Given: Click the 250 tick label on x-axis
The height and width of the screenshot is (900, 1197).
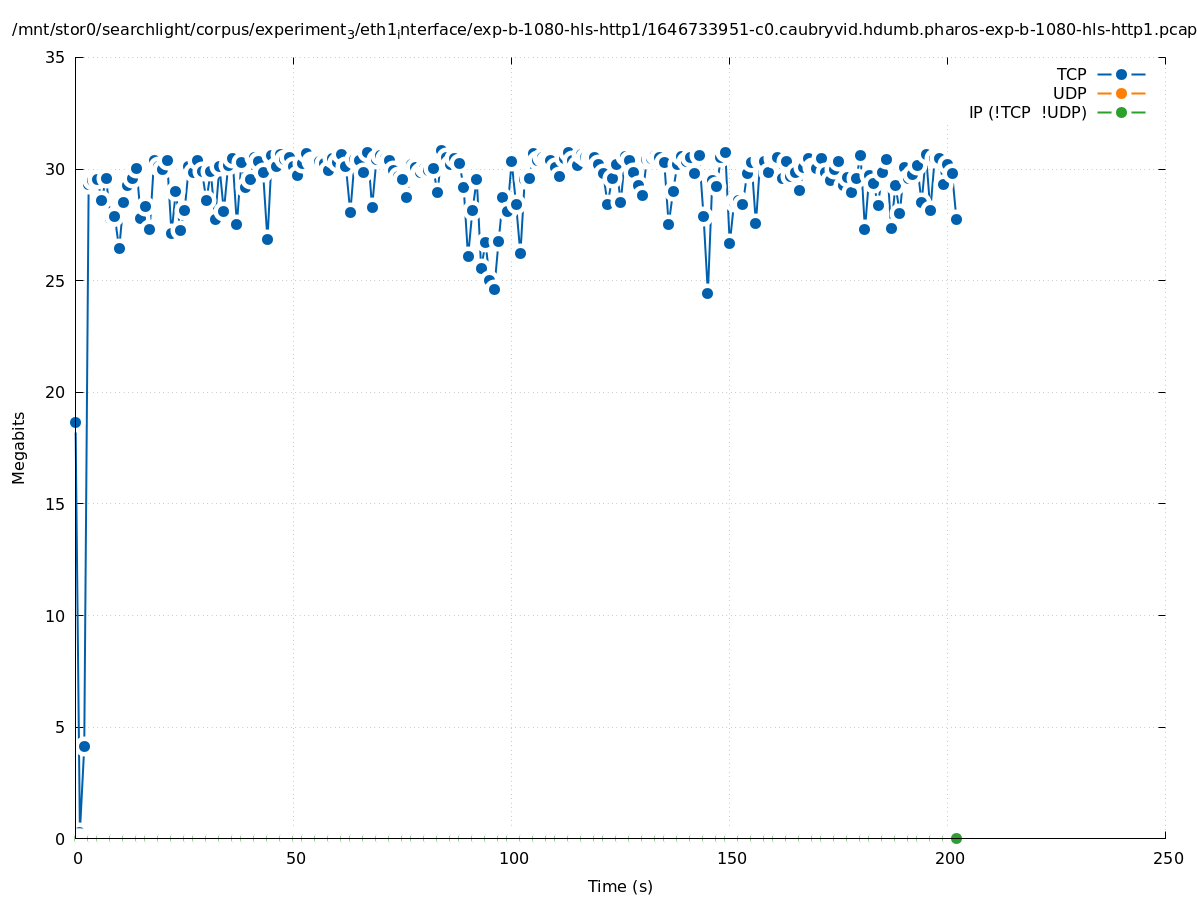Looking at the screenshot, I should pos(1166,858).
